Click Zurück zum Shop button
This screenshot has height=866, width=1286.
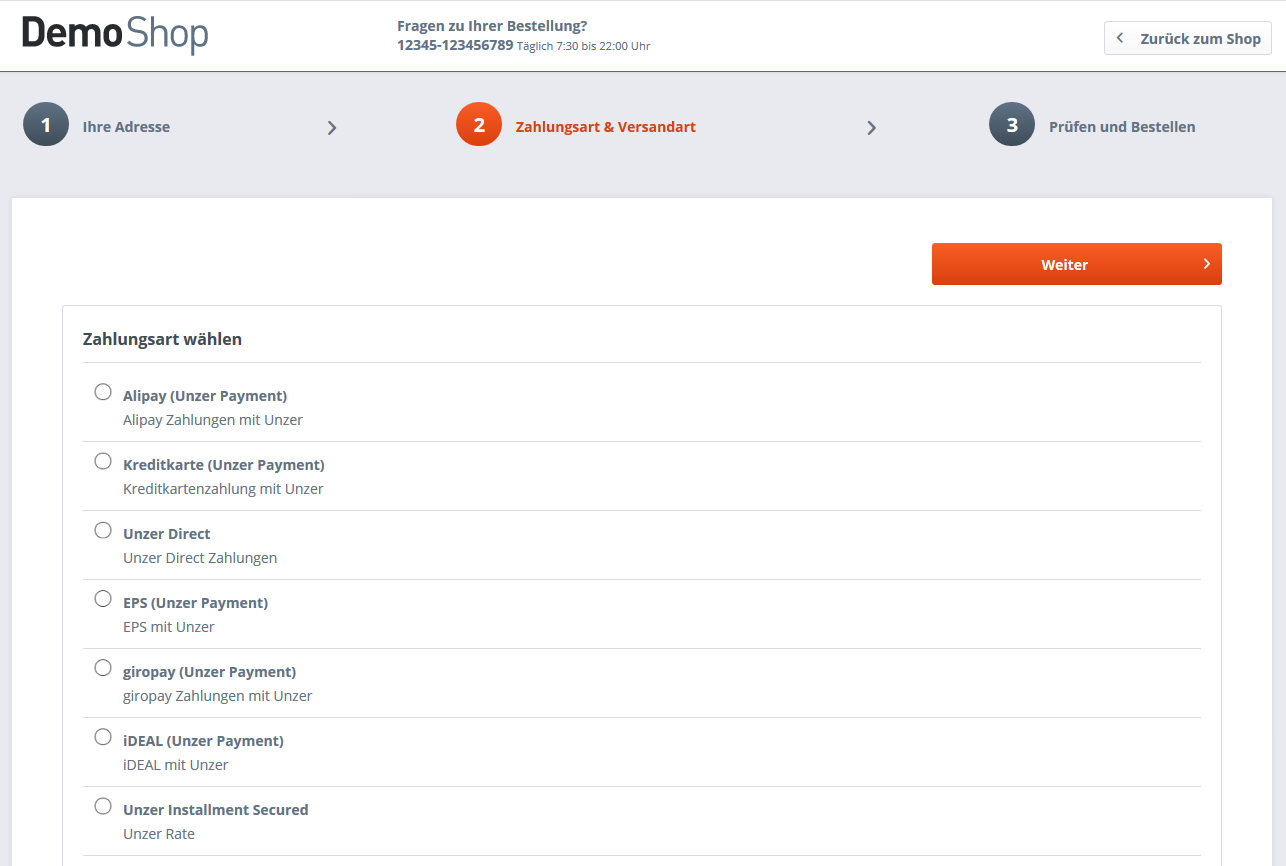pyautogui.click(x=1188, y=38)
